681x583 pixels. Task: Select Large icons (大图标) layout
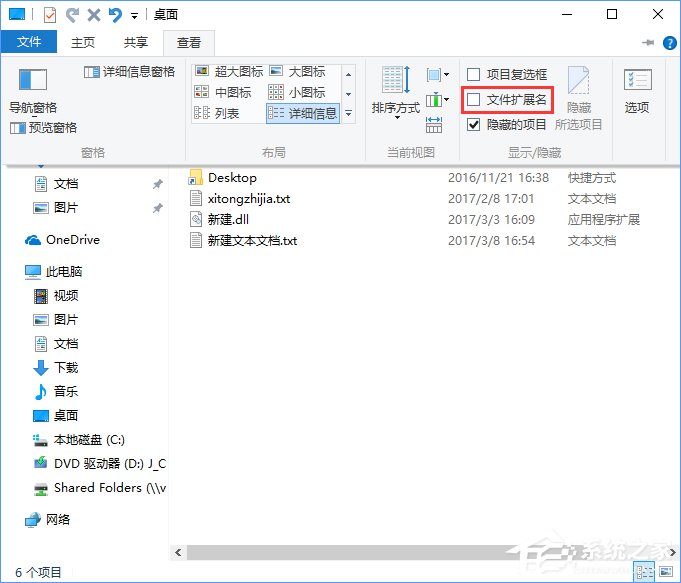click(298, 71)
